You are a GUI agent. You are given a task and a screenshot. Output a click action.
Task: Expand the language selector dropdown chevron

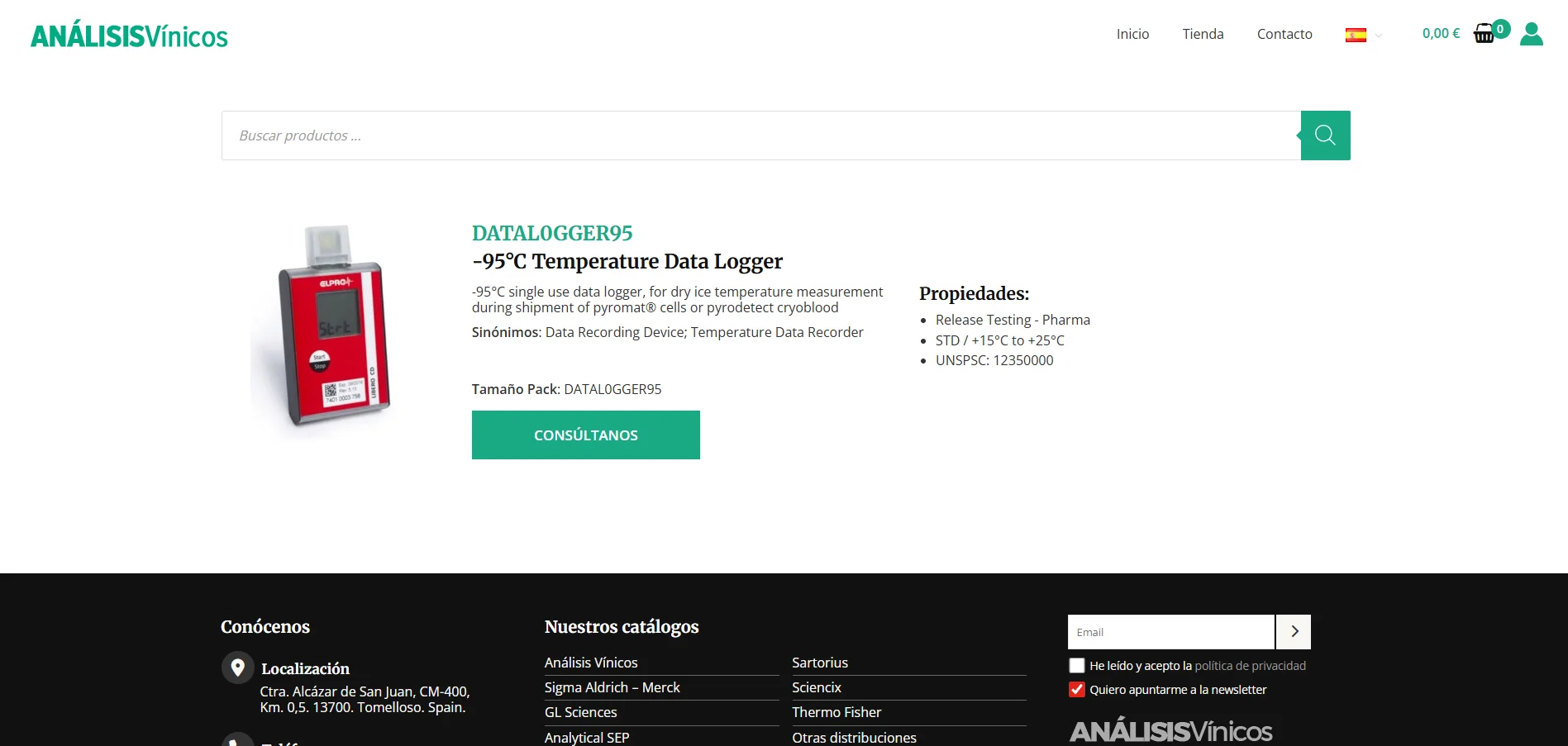point(1378,36)
